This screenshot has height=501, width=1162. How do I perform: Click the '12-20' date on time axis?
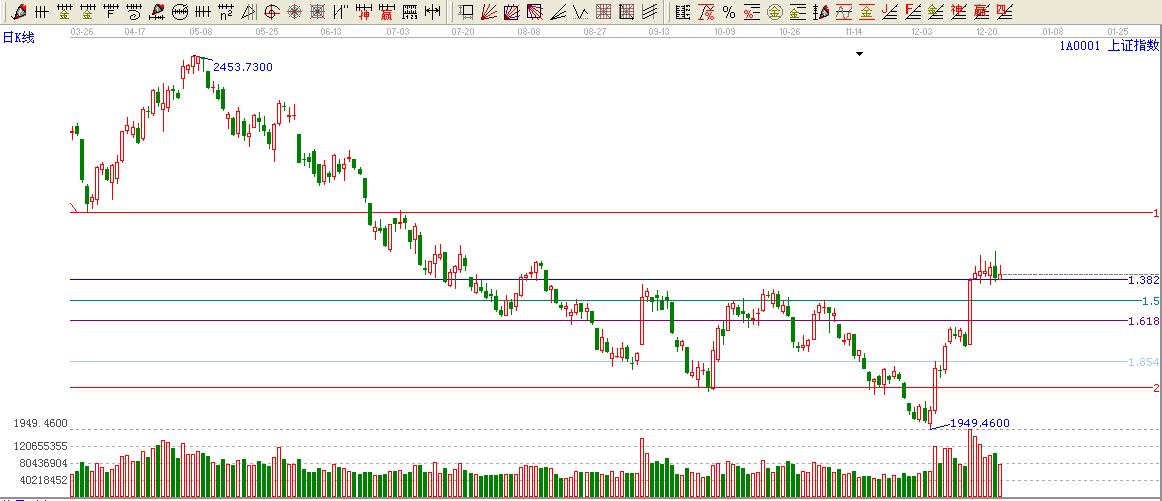click(986, 31)
